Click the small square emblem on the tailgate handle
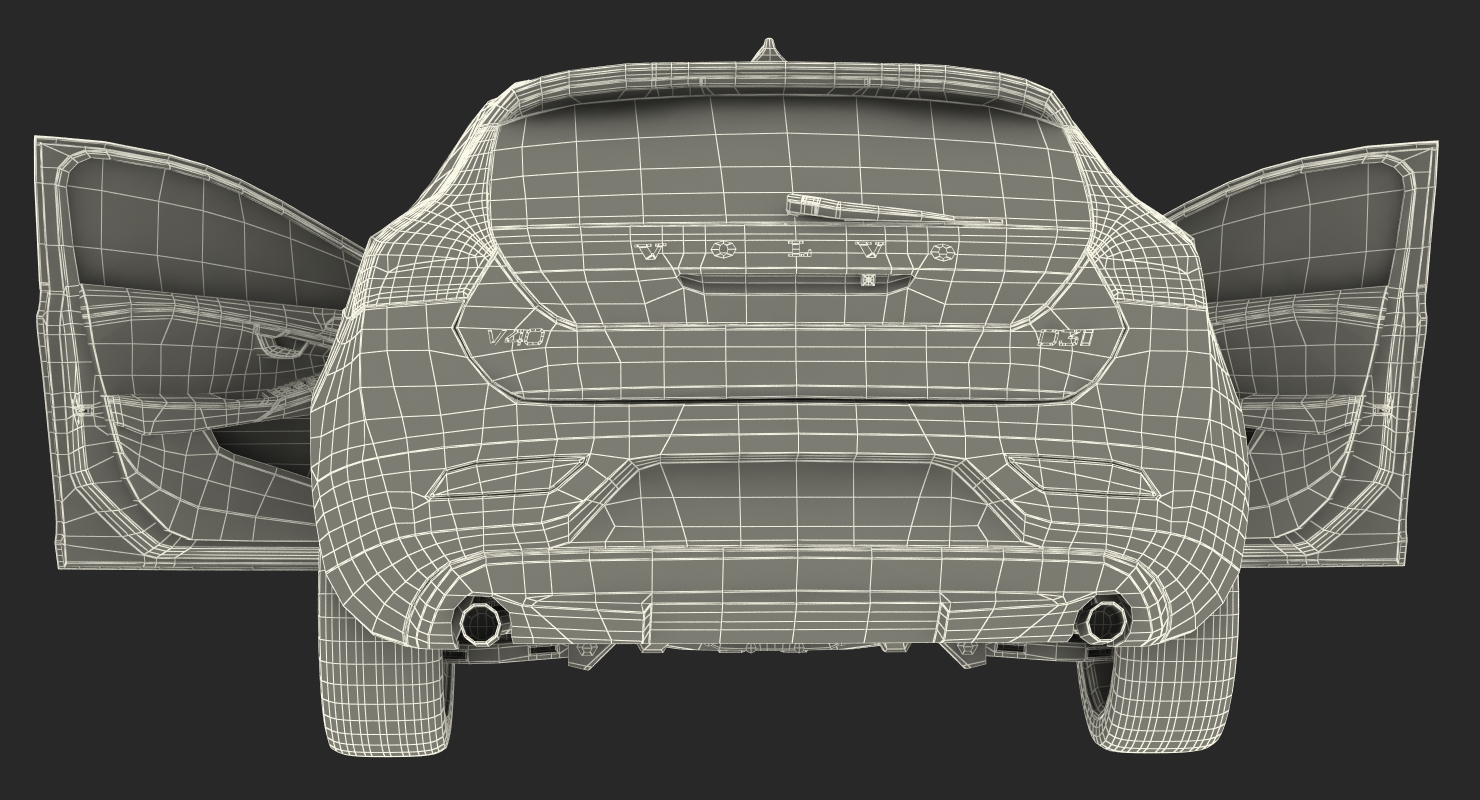Viewport: 1480px width, 800px height. [x=868, y=280]
